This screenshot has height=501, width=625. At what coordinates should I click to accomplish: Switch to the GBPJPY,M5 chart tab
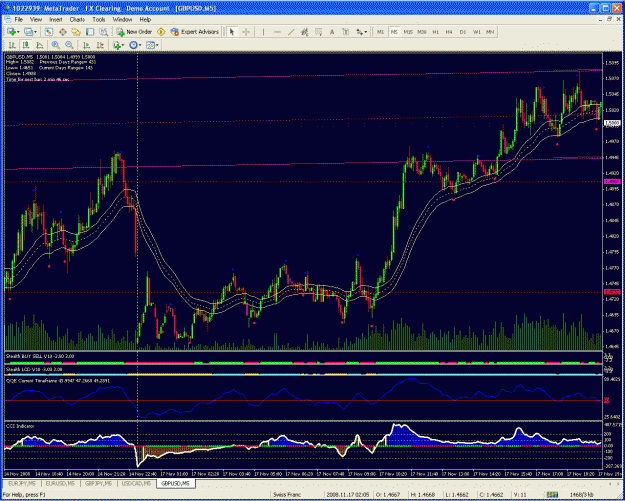tap(98, 483)
